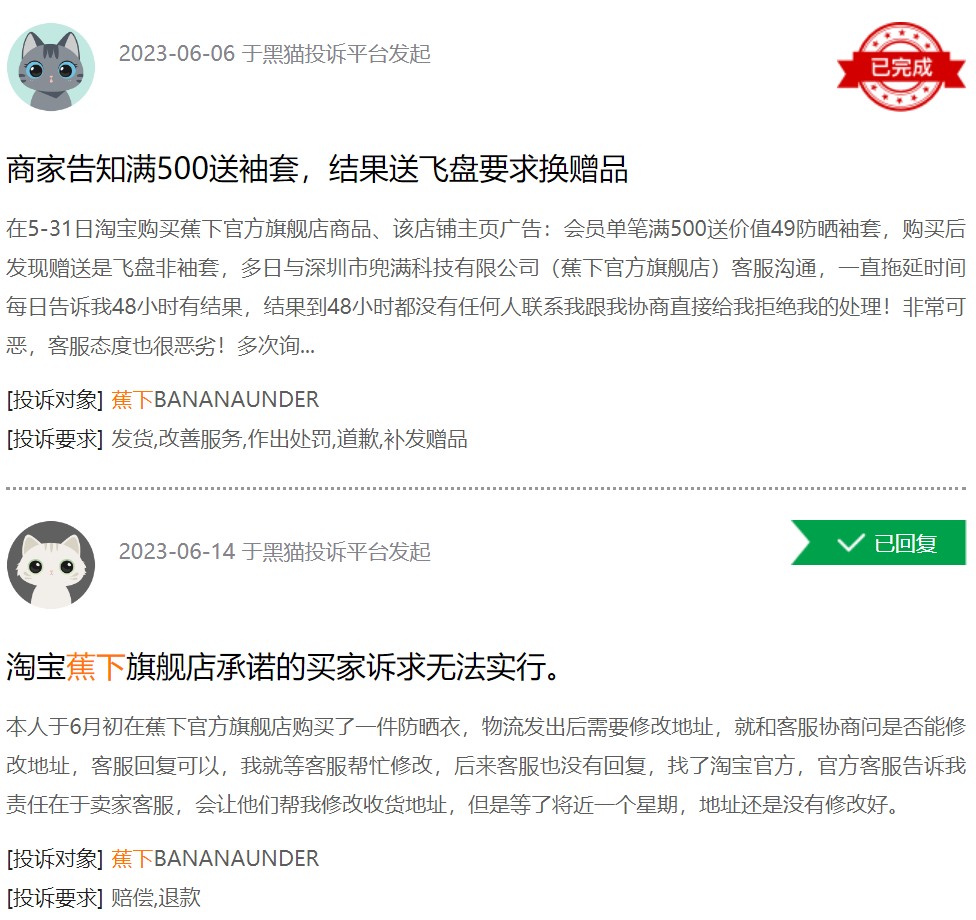Open complaint titled 淘宝蕉下旗舰店承诺的买家诉求无法实行
Image resolution: width=976 pixels, height=920 pixels.
(284, 667)
